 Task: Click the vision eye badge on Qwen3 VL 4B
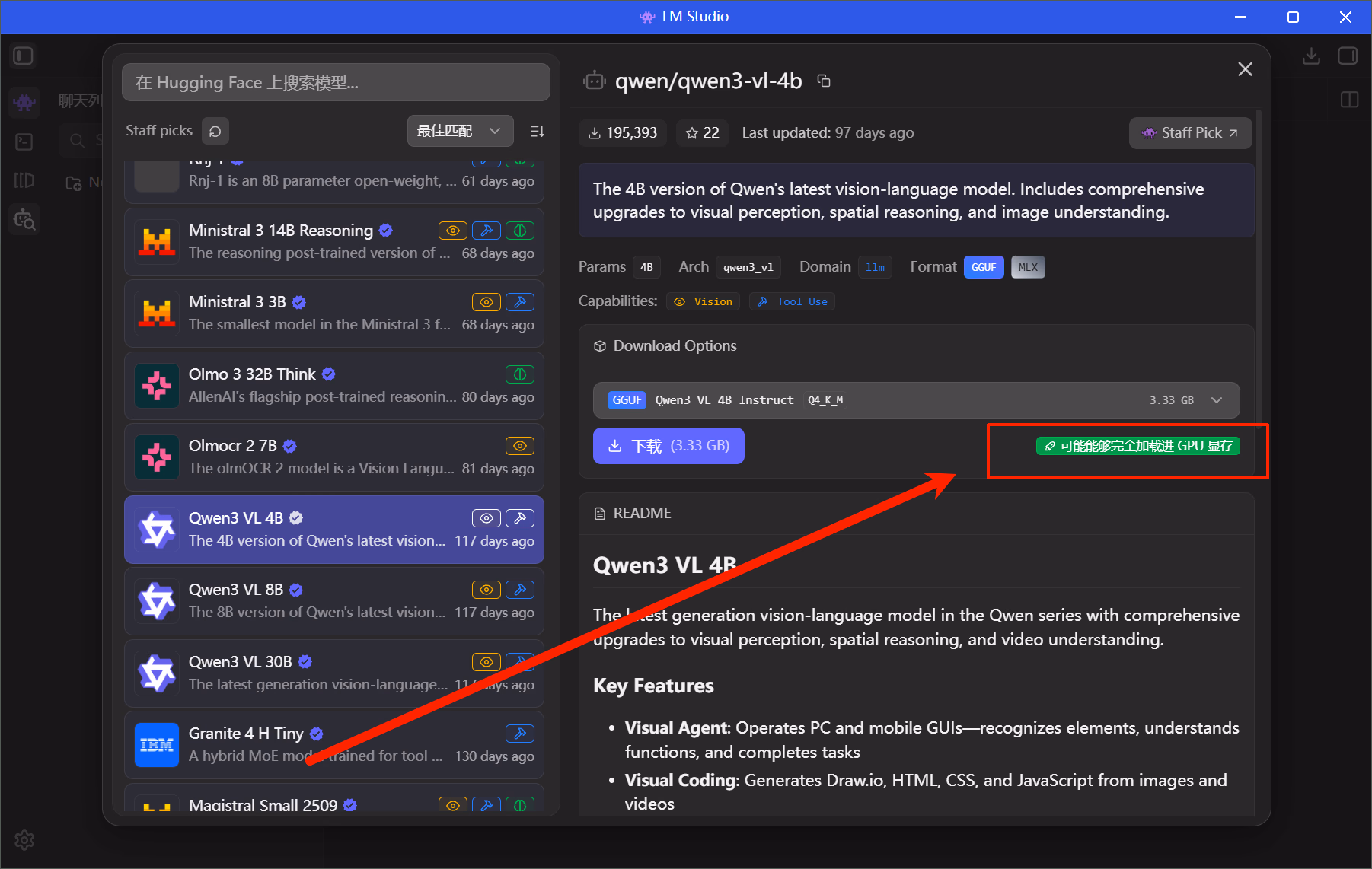point(487,518)
